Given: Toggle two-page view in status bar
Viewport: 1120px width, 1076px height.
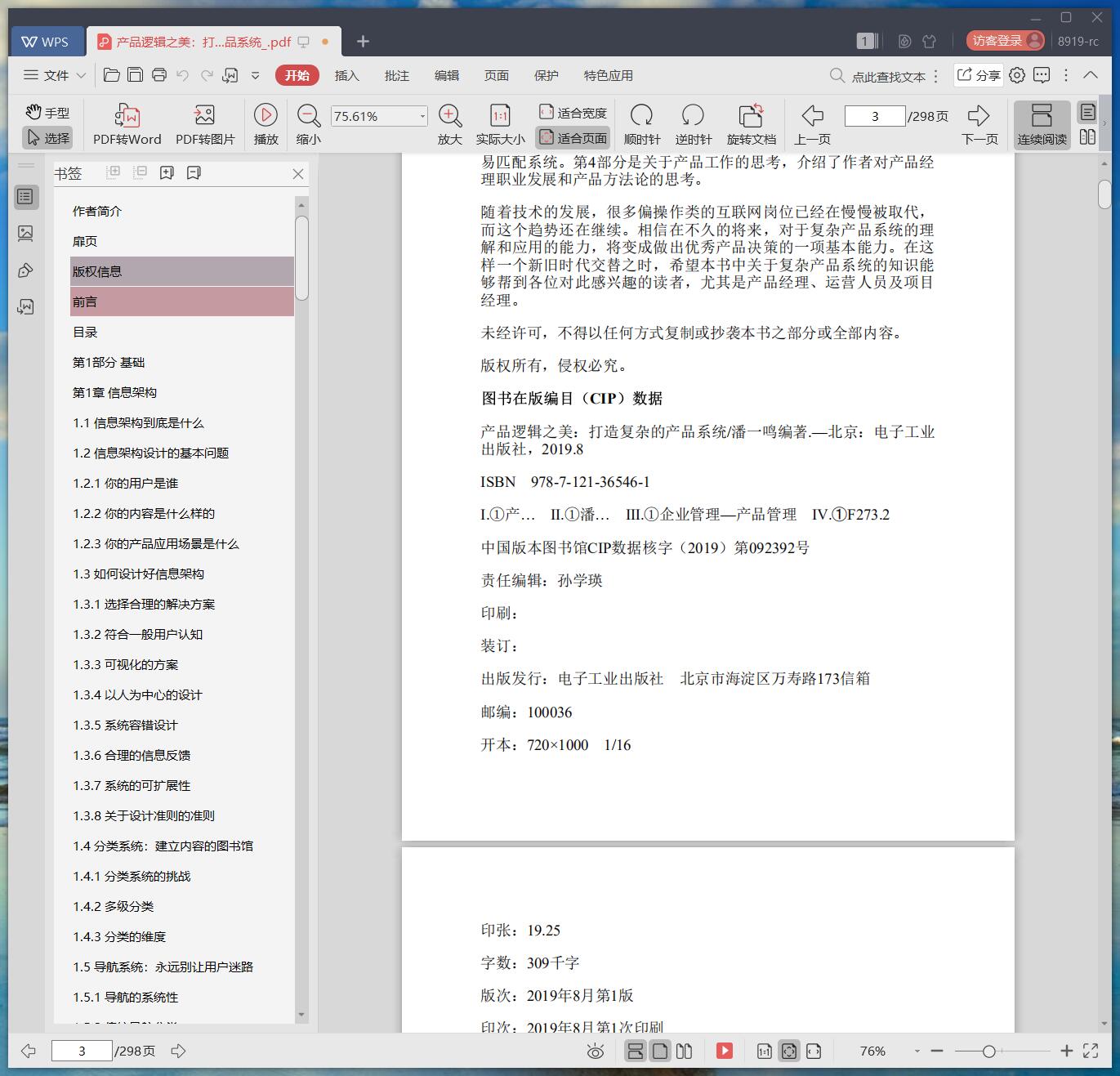Looking at the screenshot, I should 684,1051.
